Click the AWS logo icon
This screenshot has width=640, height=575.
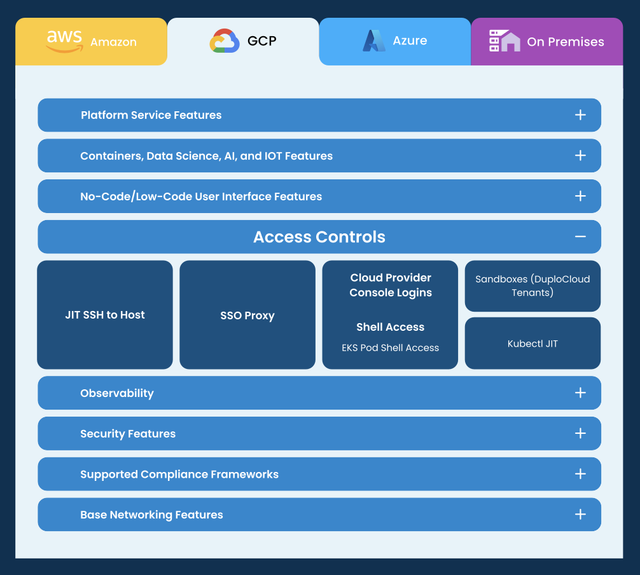(64, 41)
